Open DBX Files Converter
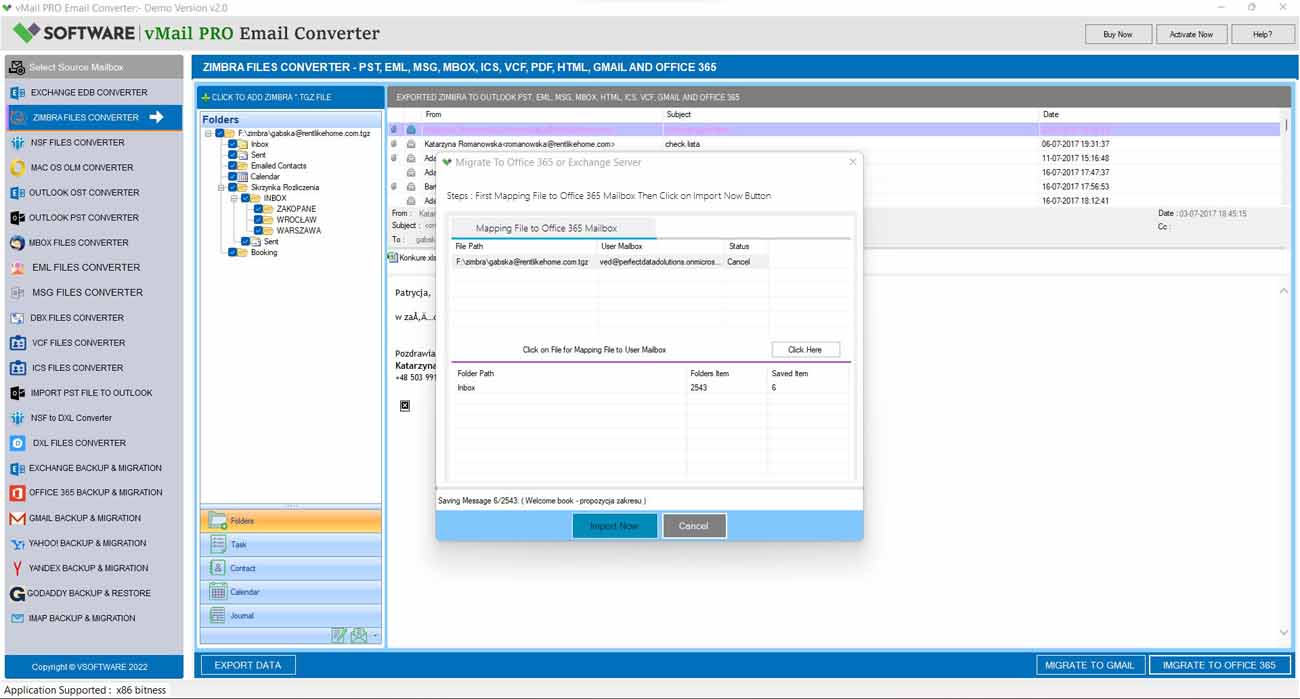Image resolution: width=1300 pixels, height=699 pixels. pos(93,317)
